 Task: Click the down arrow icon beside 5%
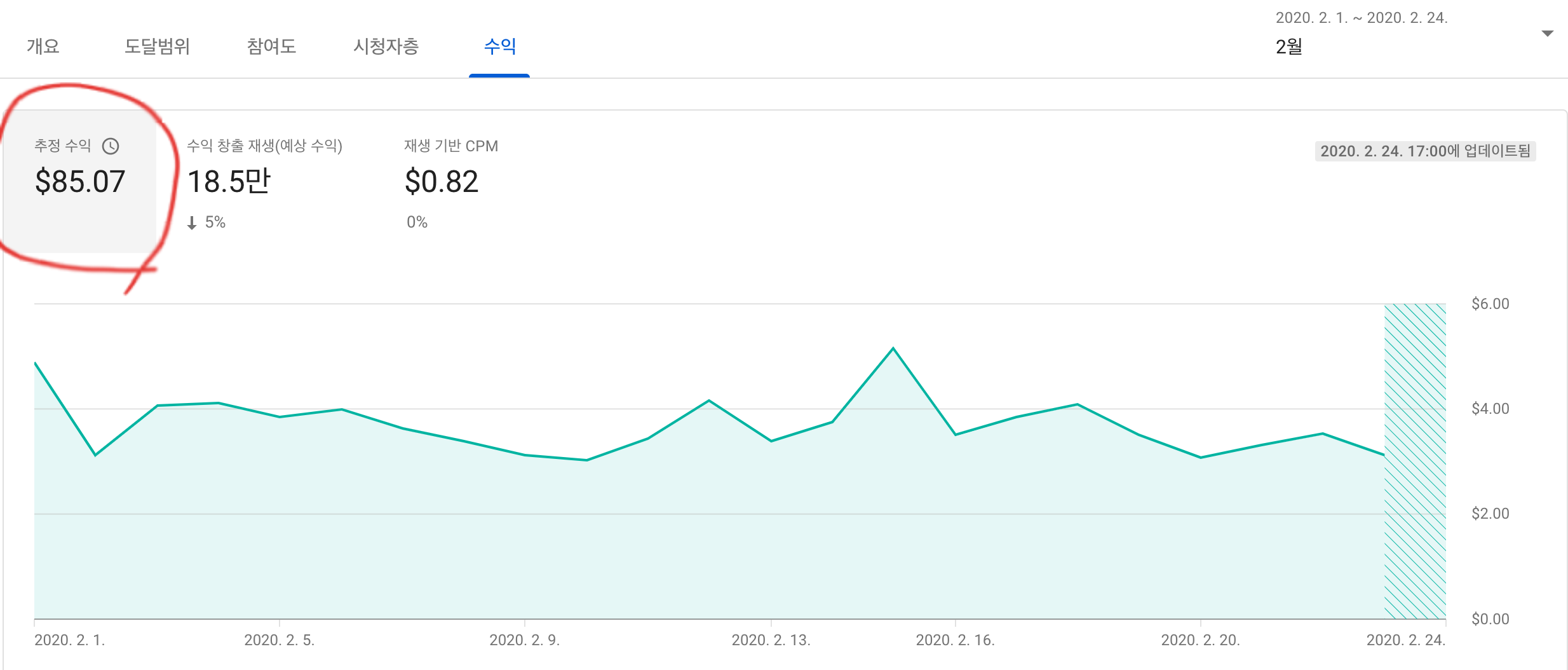tap(192, 222)
